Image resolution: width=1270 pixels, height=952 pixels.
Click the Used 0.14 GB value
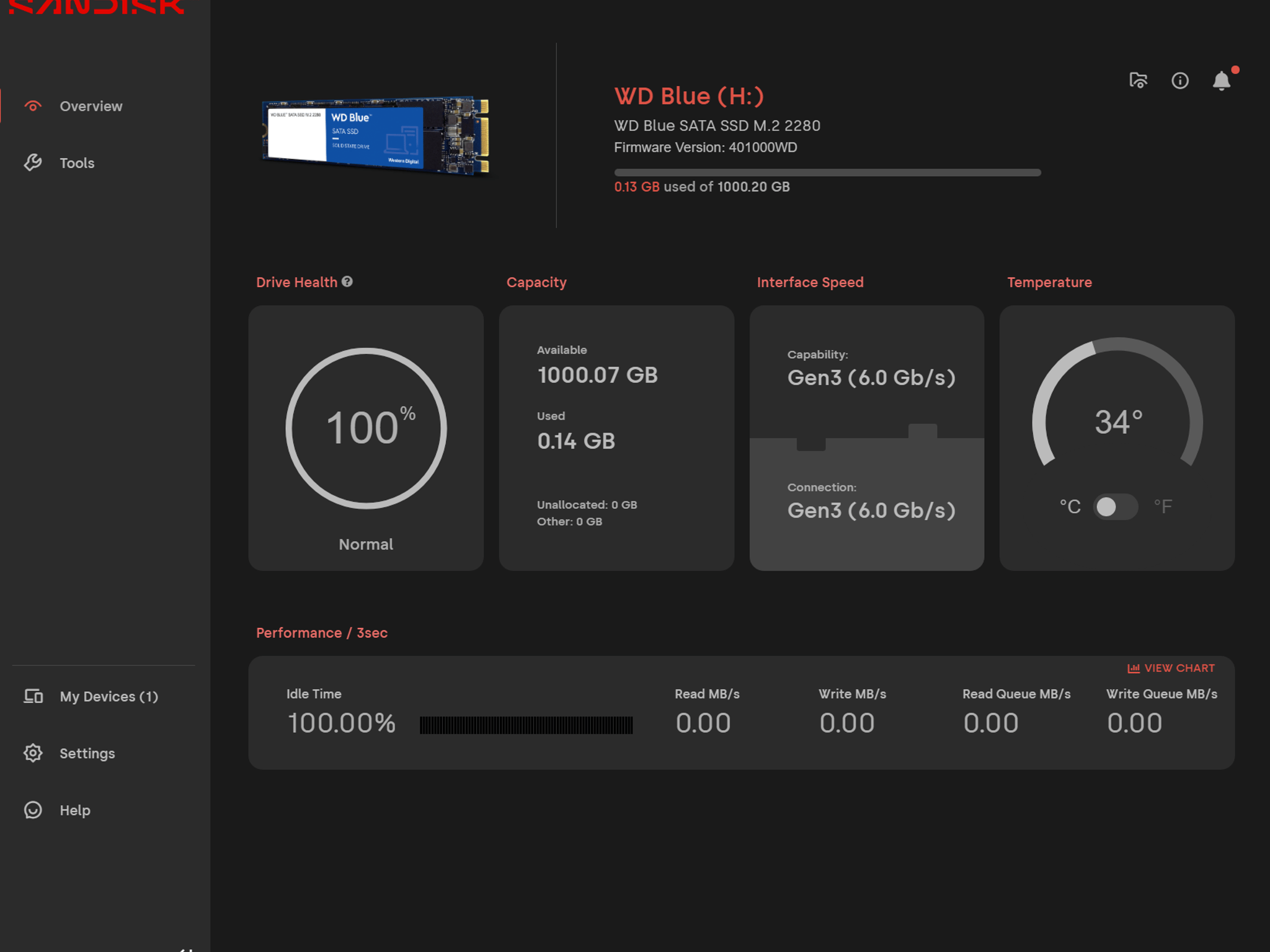click(x=576, y=441)
